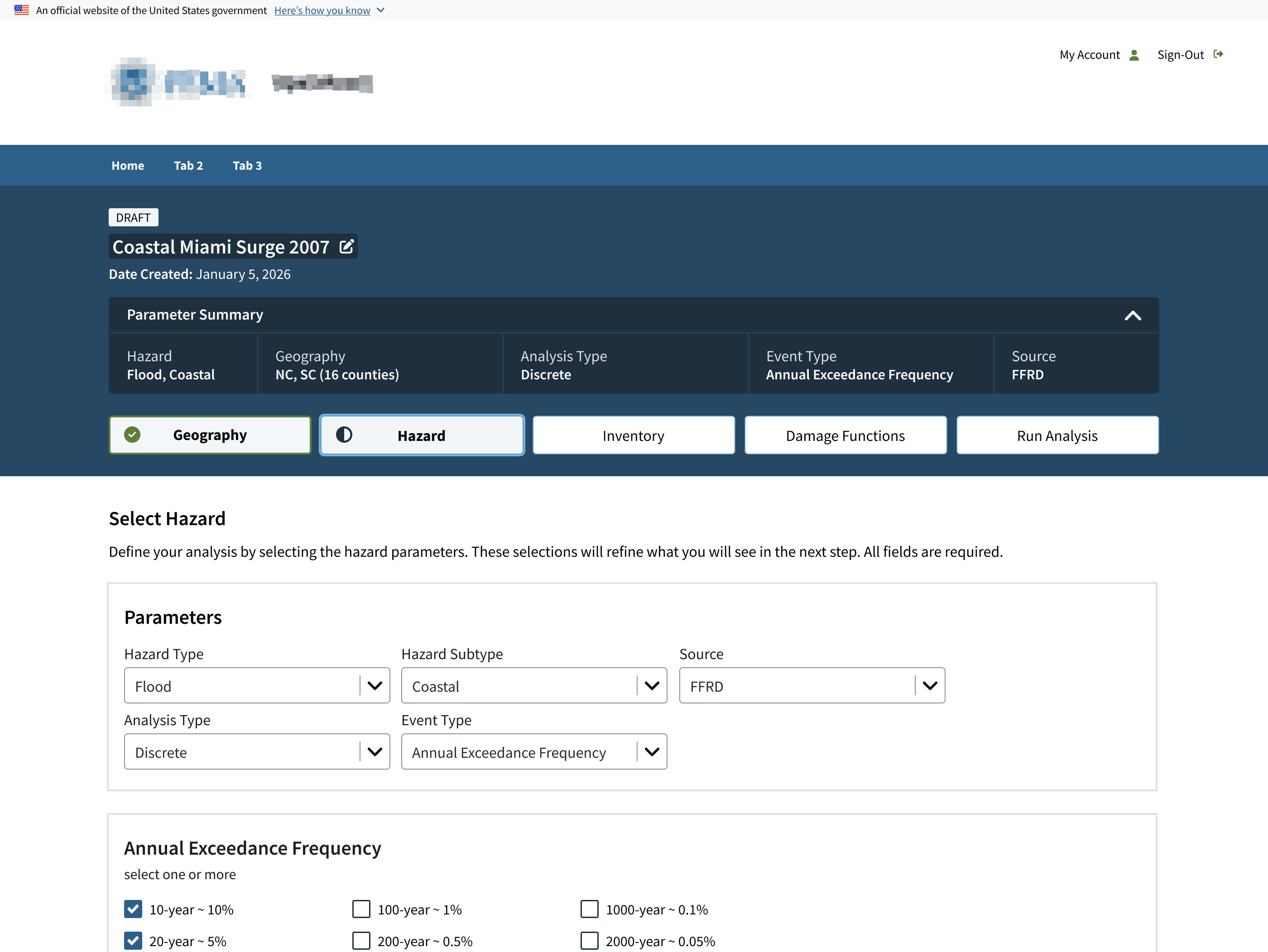
Task: Open the Hazard Subtype dropdown
Action: (x=534, y=685)
